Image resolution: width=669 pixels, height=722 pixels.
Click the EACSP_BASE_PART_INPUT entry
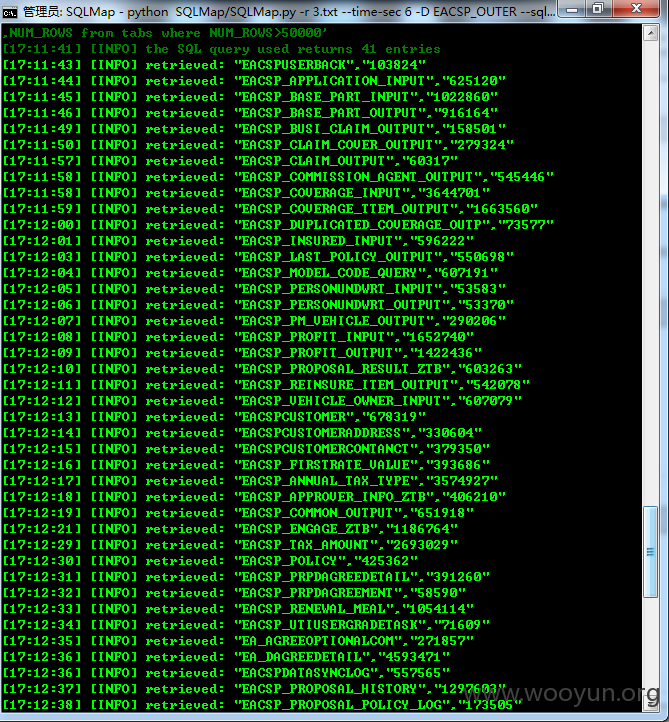point(250,97)
